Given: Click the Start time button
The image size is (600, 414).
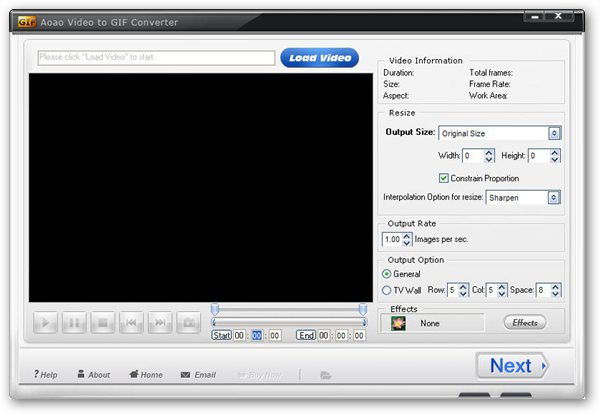Looking at the screenshot, I should point(221,336).
